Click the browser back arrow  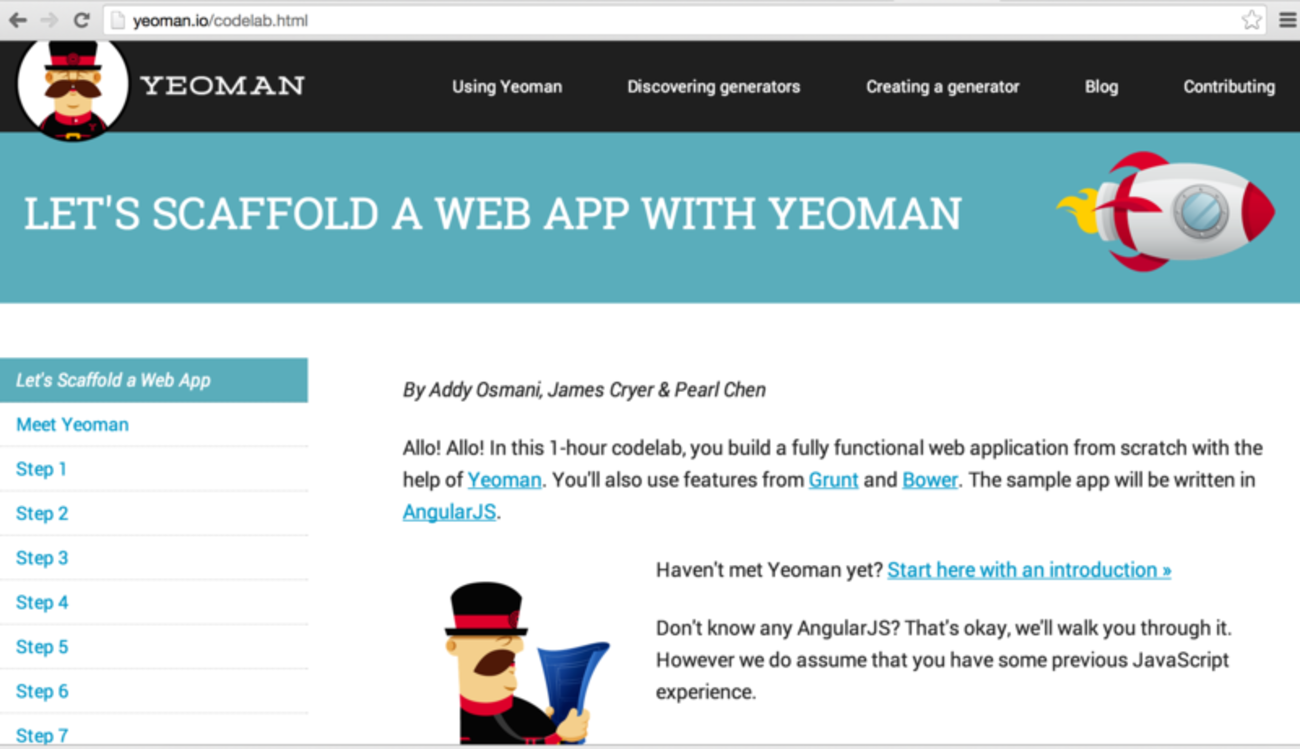point(18,20)
